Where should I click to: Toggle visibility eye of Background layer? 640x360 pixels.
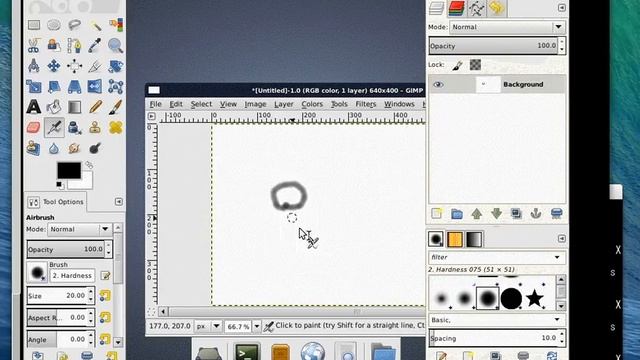click(438, 84)
